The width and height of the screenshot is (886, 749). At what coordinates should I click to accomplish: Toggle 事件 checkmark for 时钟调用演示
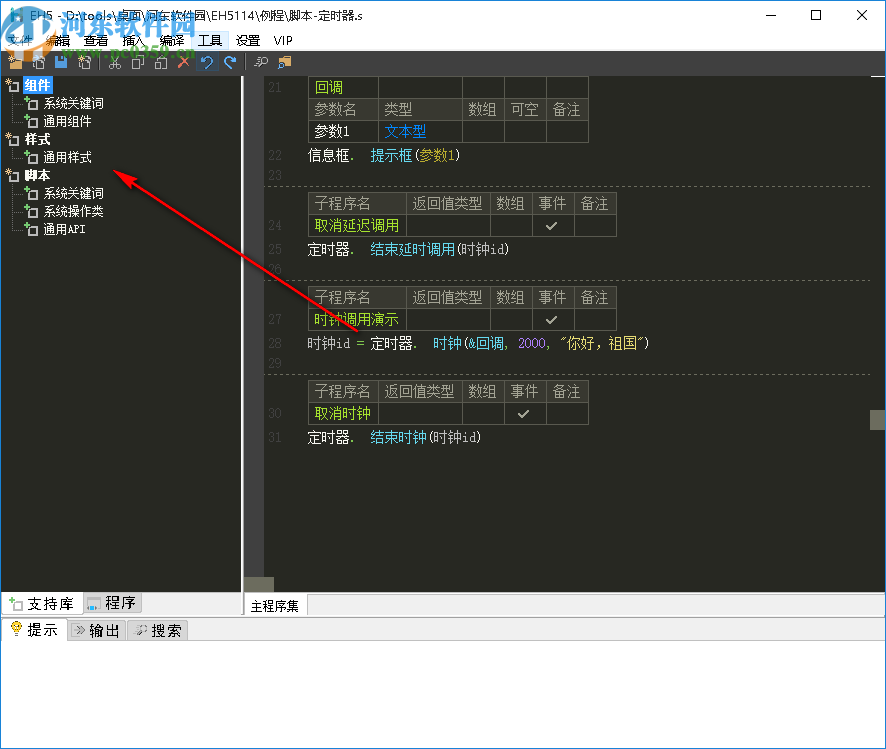click(552, 320)
